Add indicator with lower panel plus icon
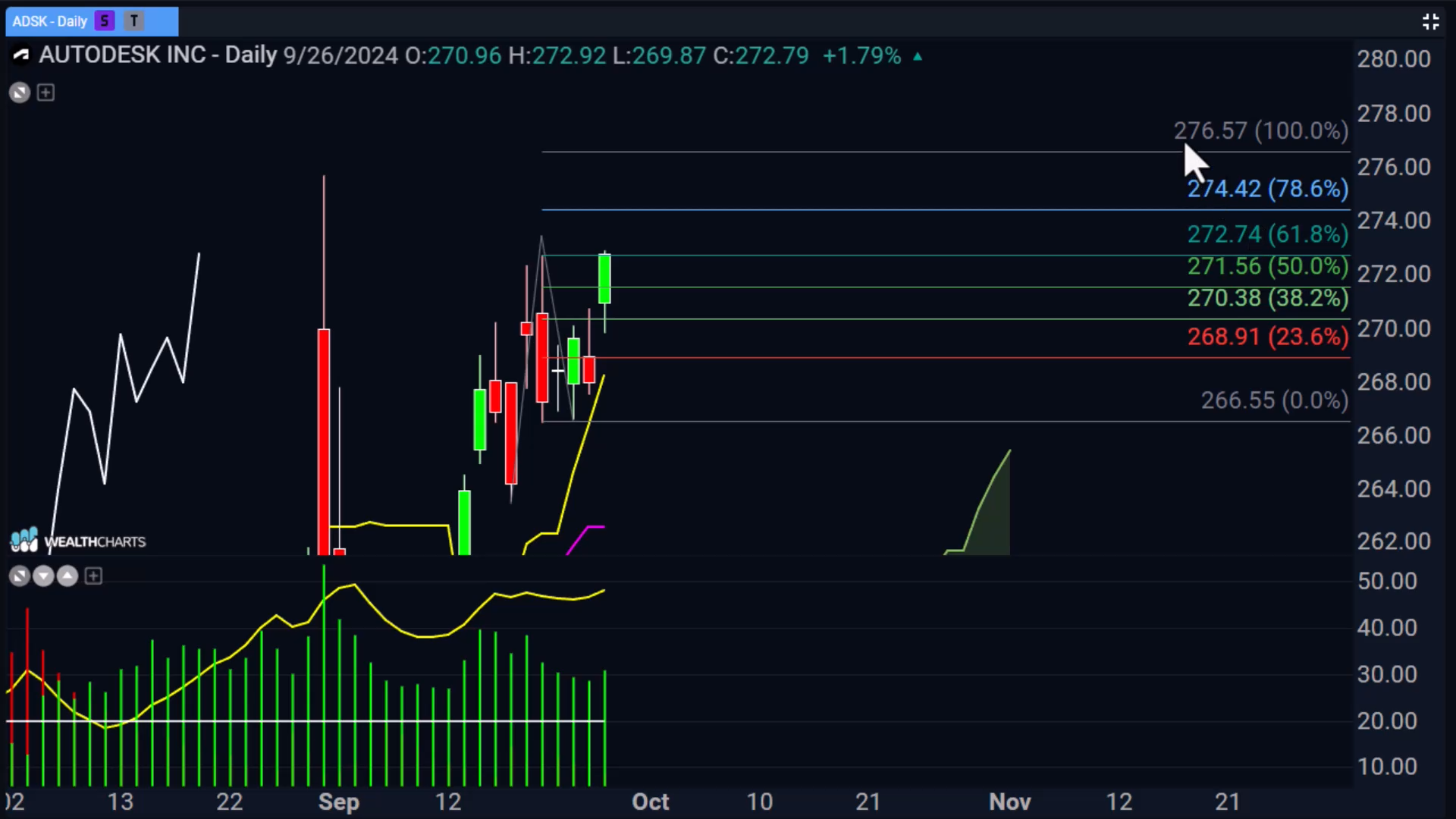This screenshot has height=819, width=1456. pyautogui.click(x=93, y=576)
